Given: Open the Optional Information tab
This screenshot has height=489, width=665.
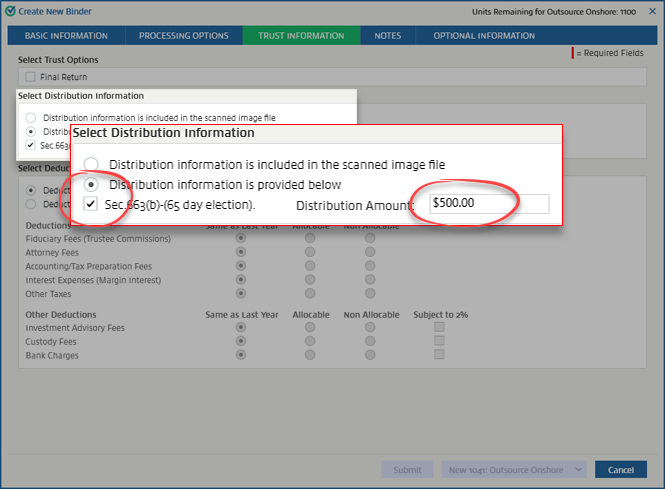Looking at the screenshot, I should (484, 36).
